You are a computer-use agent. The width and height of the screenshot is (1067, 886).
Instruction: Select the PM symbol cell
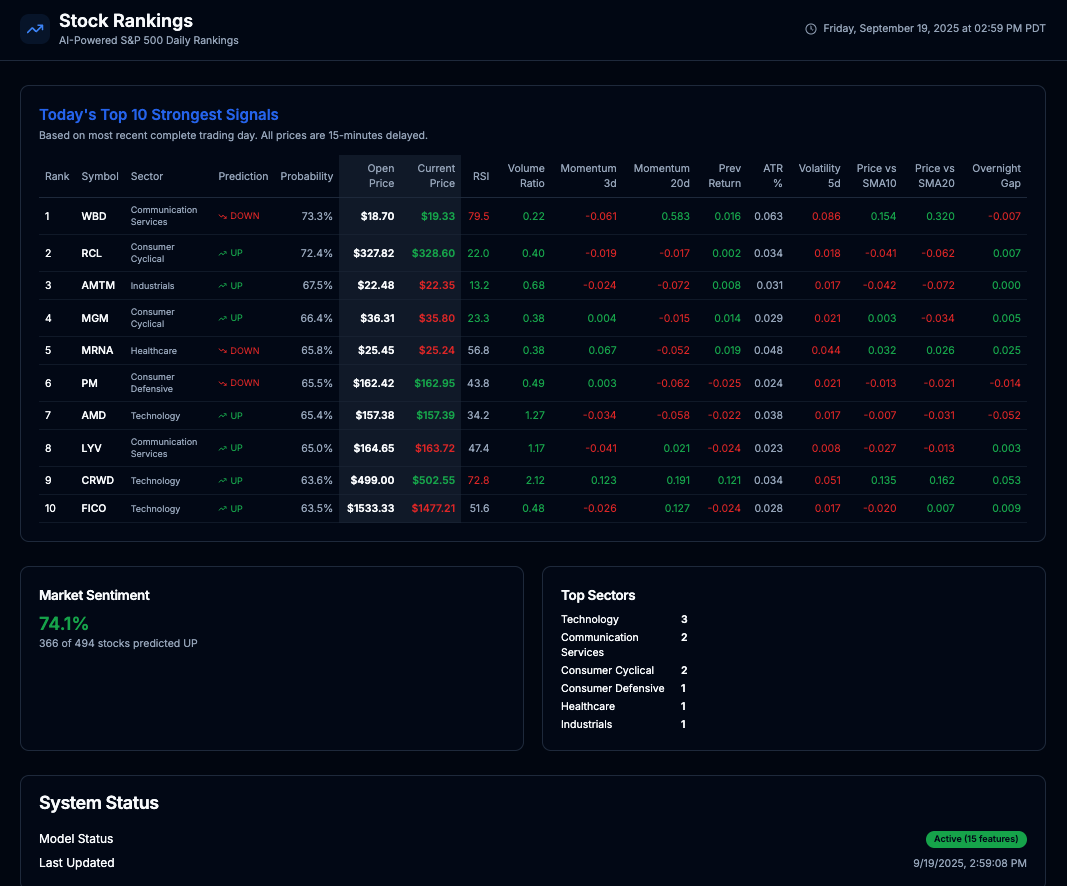[x=89, y=383]
